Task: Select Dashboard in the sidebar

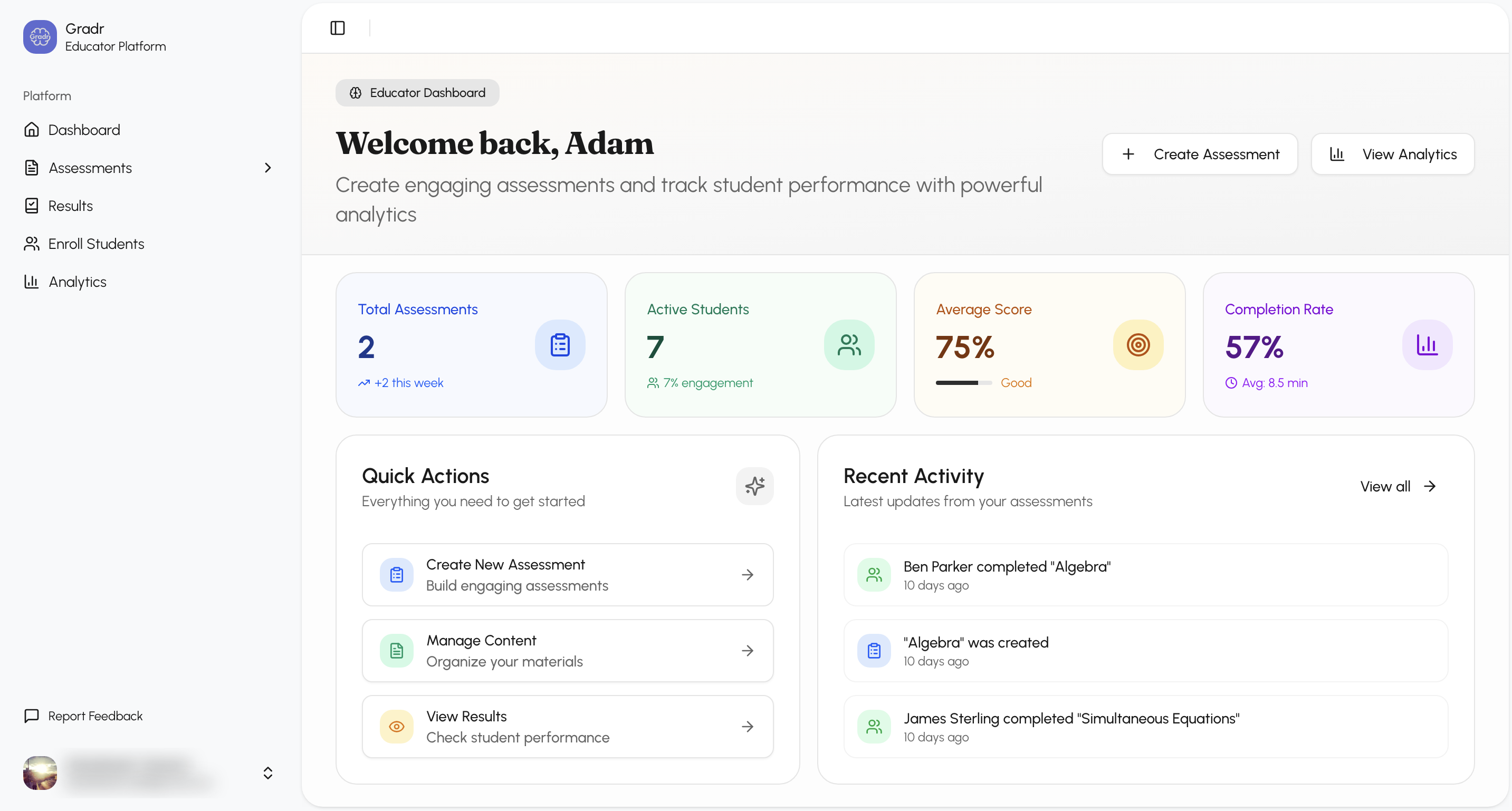Action: [x=84, y=129]
